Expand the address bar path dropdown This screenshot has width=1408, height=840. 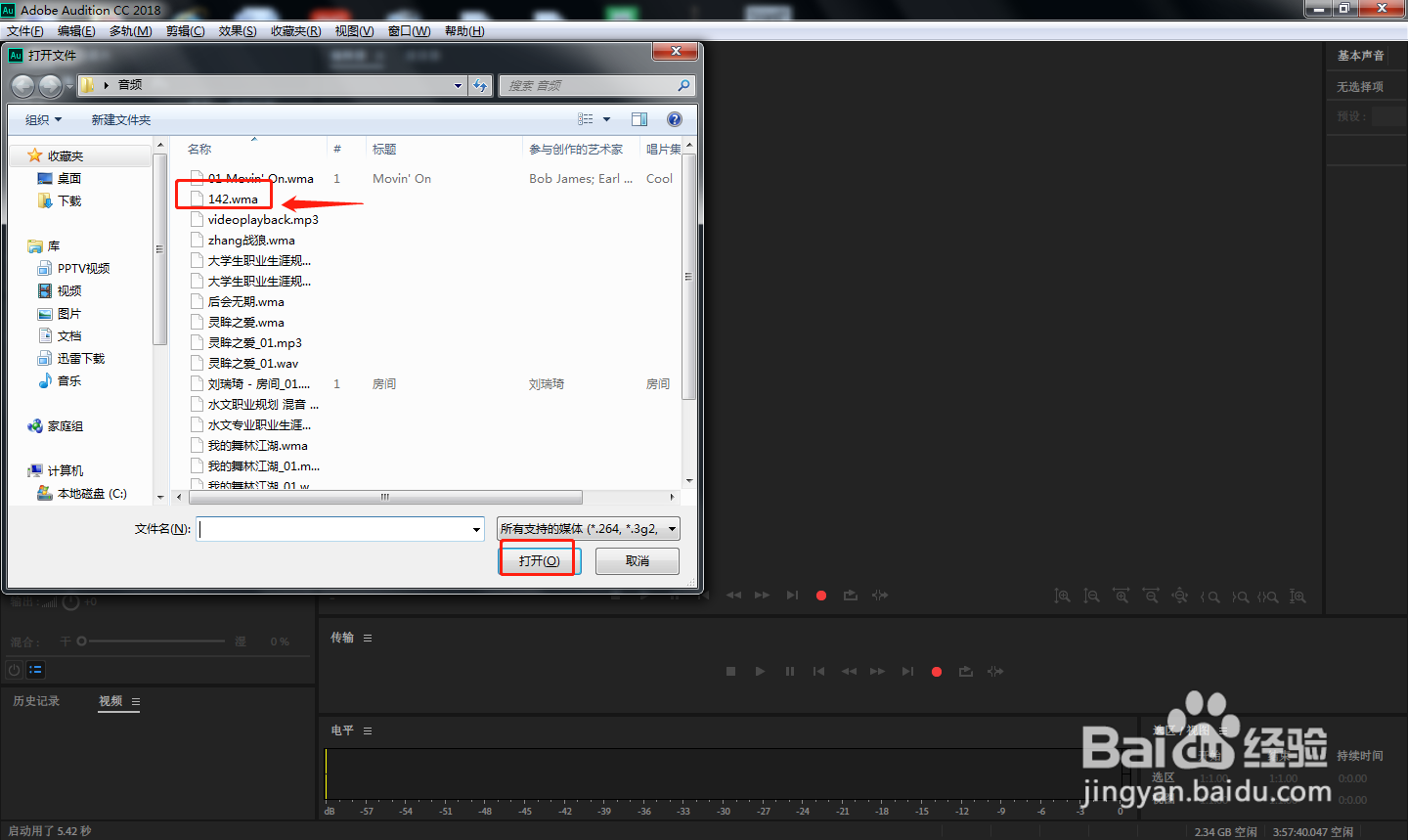pyautogui.click(x=458, y=86)
